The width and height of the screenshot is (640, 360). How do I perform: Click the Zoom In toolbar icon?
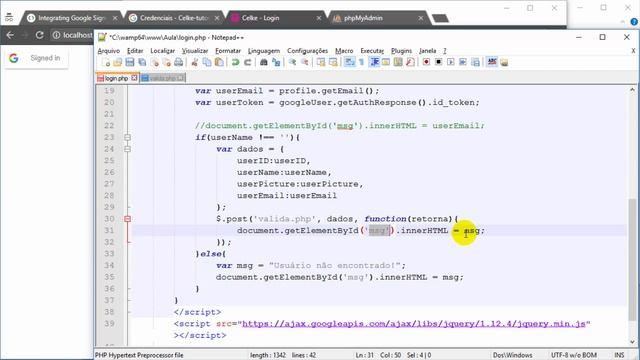(292, 62)
